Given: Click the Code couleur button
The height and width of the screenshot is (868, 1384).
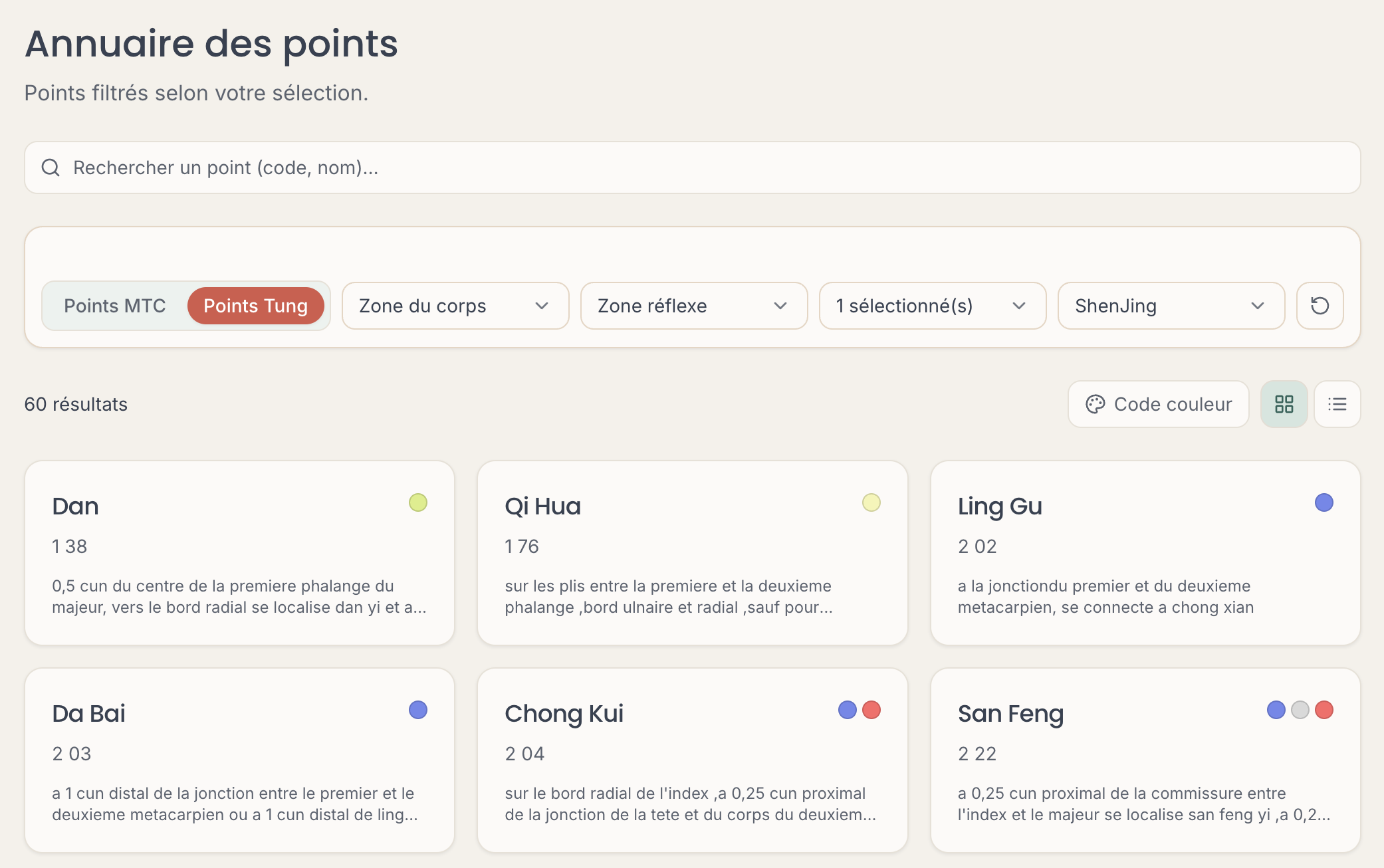Looking at the screenshot, I should (x=1158, y=404).
